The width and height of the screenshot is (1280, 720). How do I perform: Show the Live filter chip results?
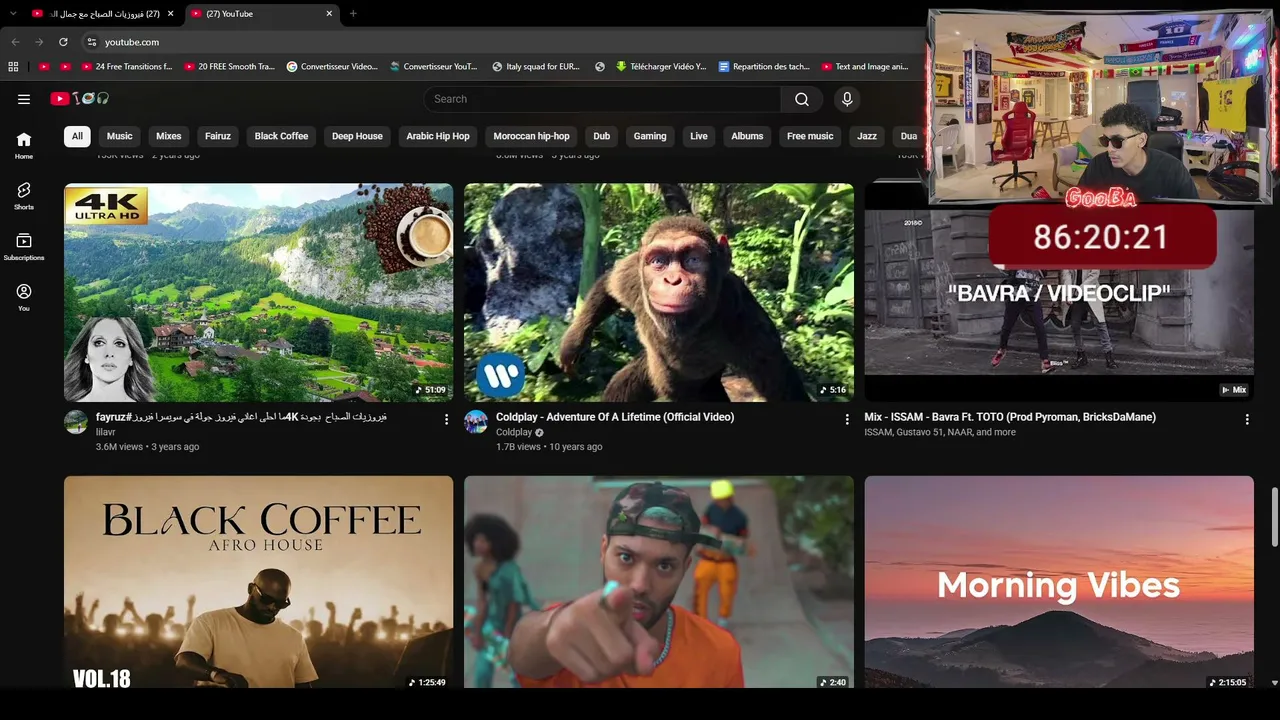pos(699,136)
